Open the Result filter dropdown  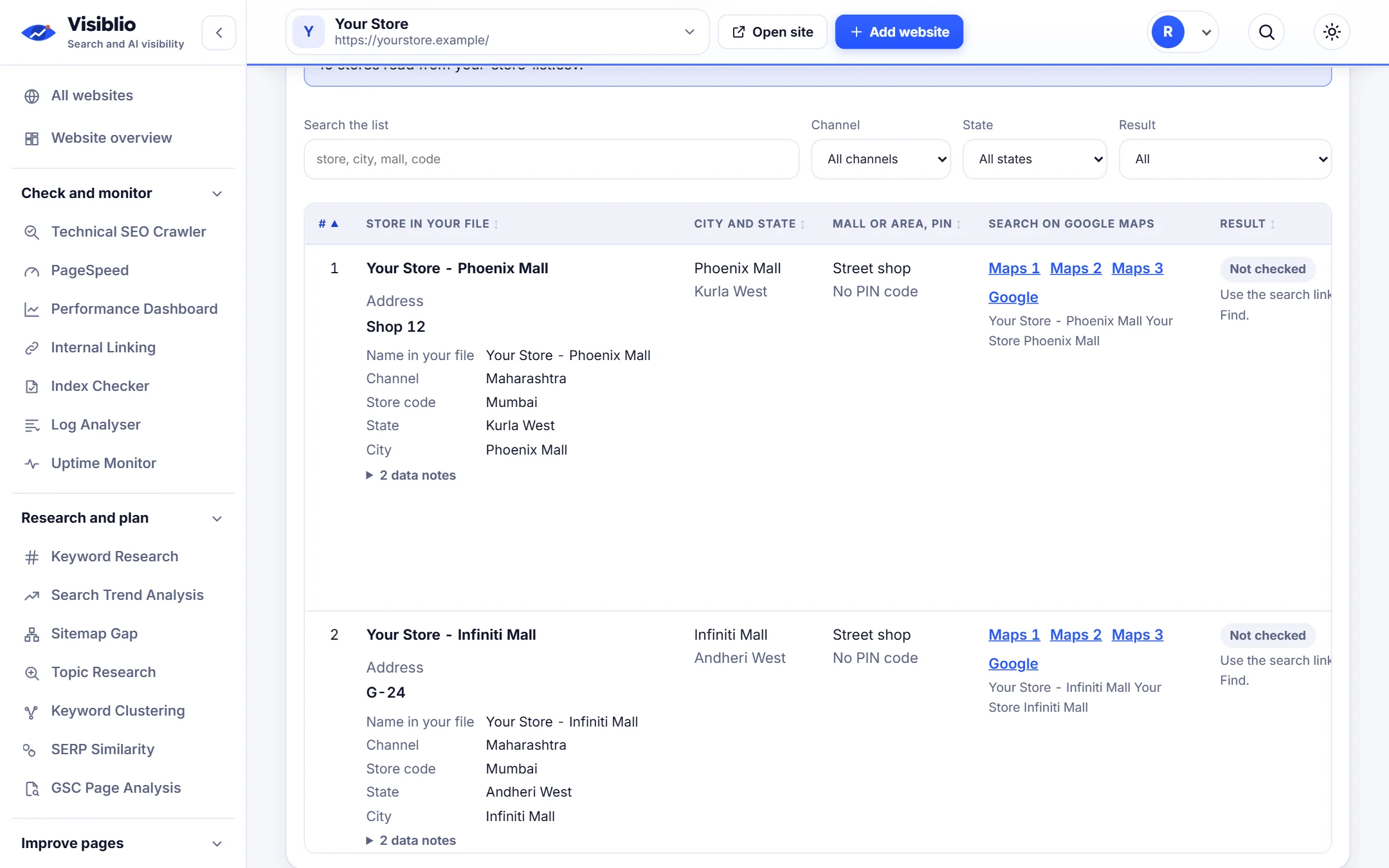point(1224,159)
